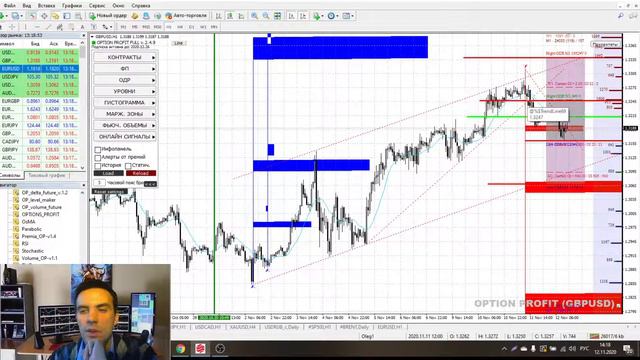Select OP_level_maker in Navigator
Viewport: 640px width, 360px height.
tap(38, 200)
